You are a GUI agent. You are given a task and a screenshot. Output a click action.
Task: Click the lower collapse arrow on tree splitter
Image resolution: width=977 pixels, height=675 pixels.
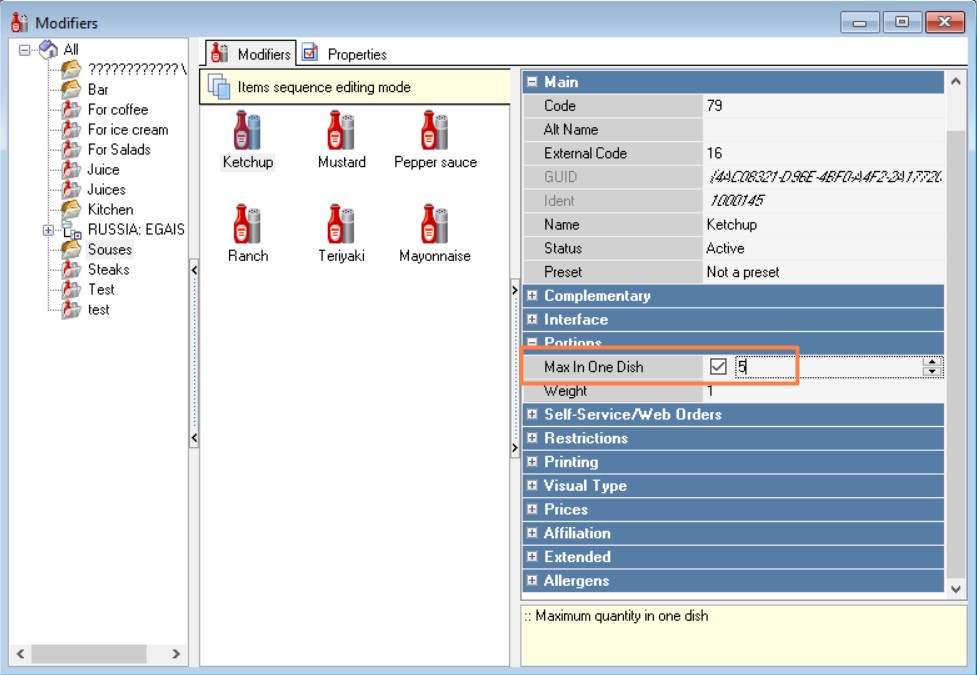(x=194, y=438)
